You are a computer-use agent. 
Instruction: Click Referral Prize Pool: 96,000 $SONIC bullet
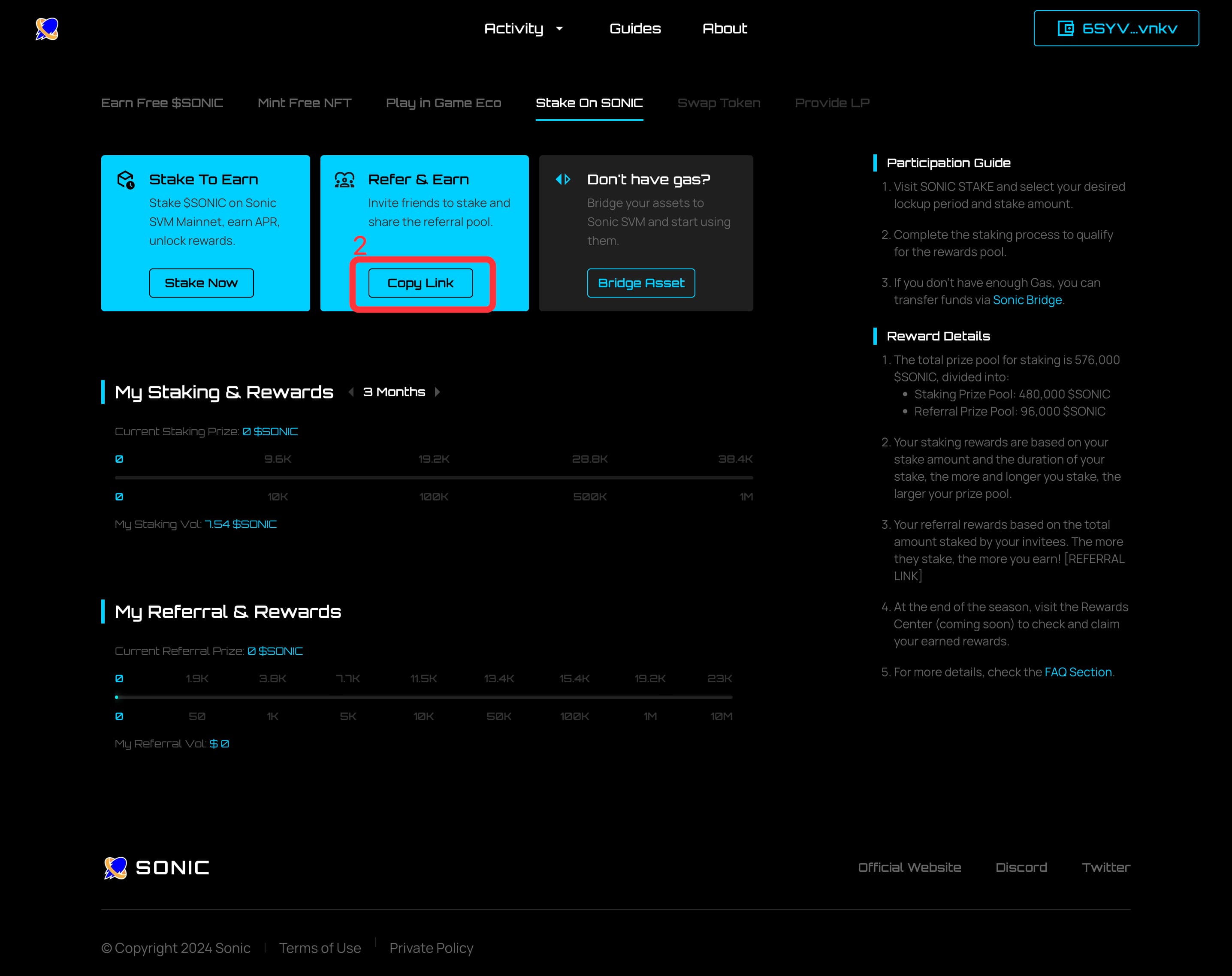point(1010,411)
